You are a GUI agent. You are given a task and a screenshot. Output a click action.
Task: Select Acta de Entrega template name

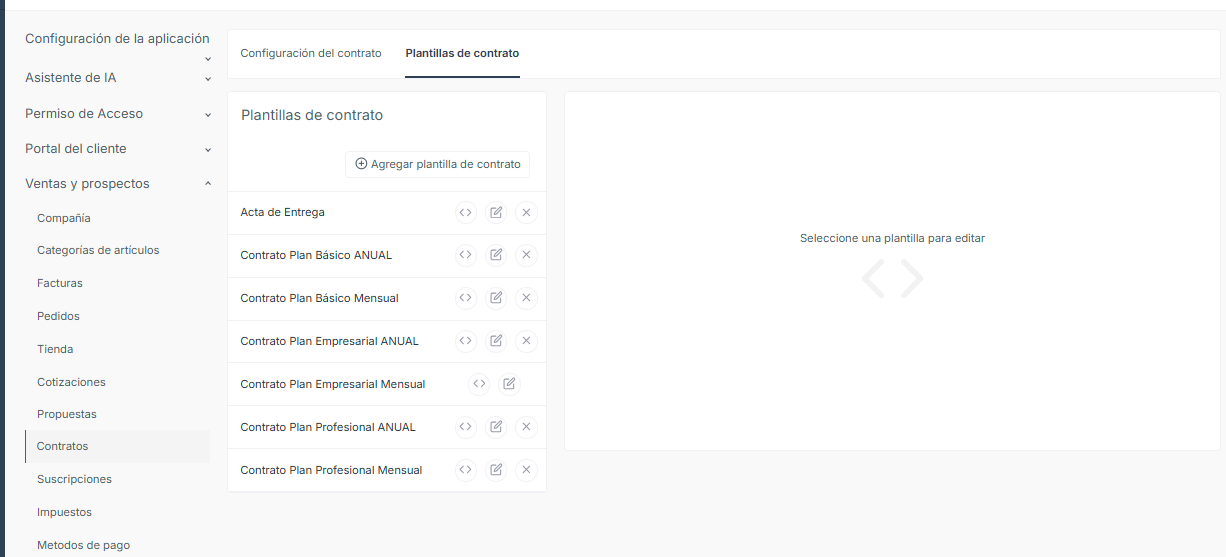[282, 212]
